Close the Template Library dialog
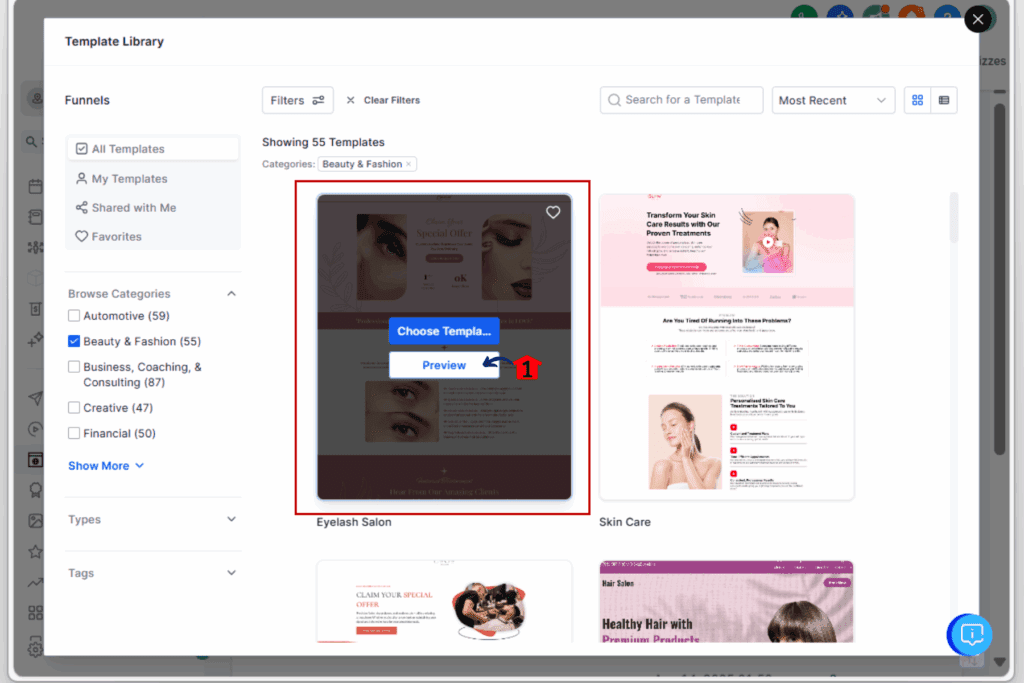Image resolution: width=1024 pixels, height=683 pixels. 978,20
